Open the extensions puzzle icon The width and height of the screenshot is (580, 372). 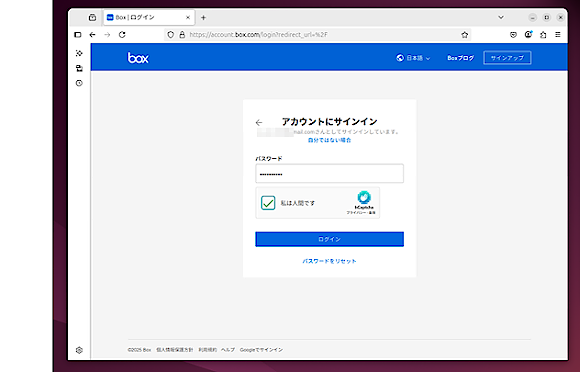543,35
